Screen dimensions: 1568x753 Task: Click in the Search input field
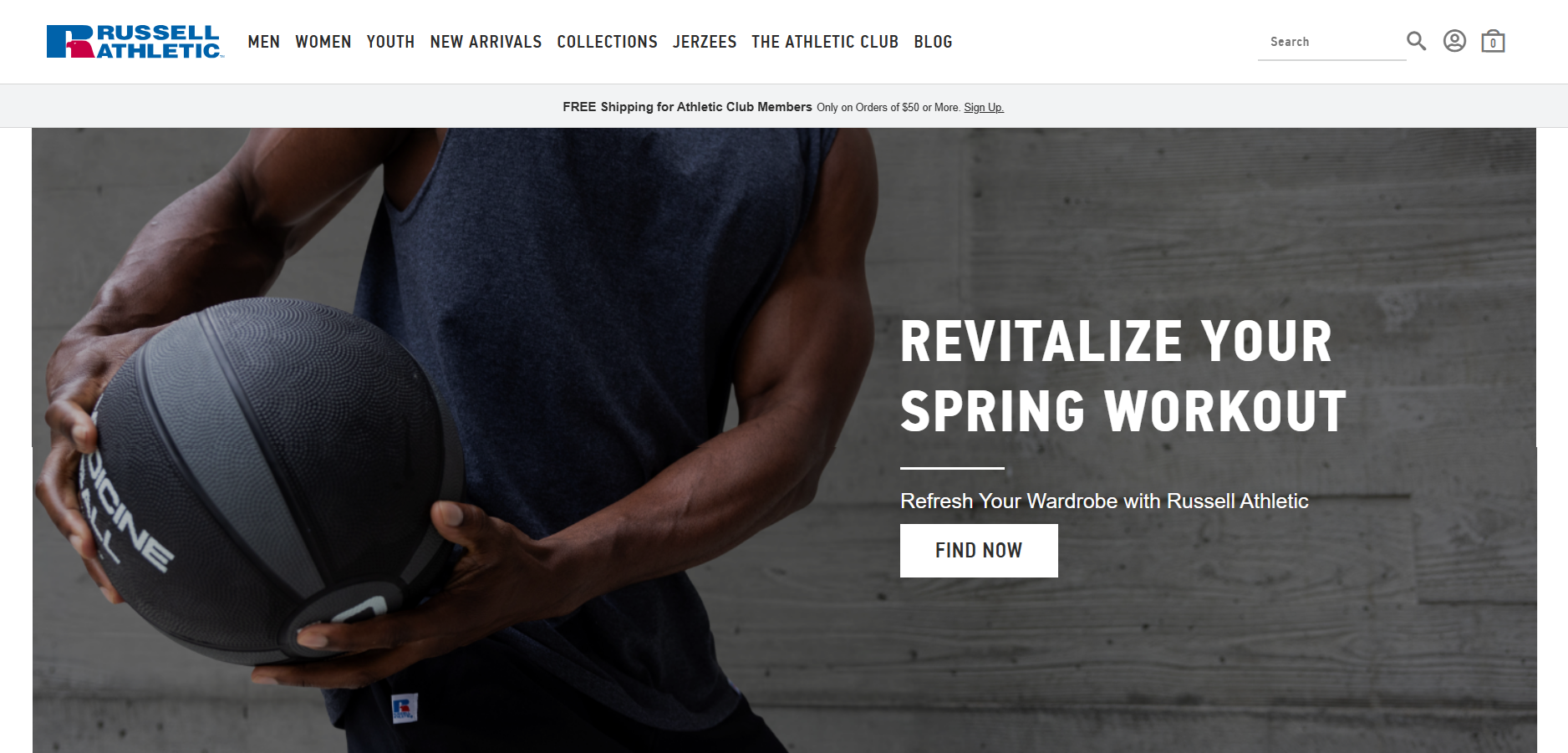[x=1332, y=42]
